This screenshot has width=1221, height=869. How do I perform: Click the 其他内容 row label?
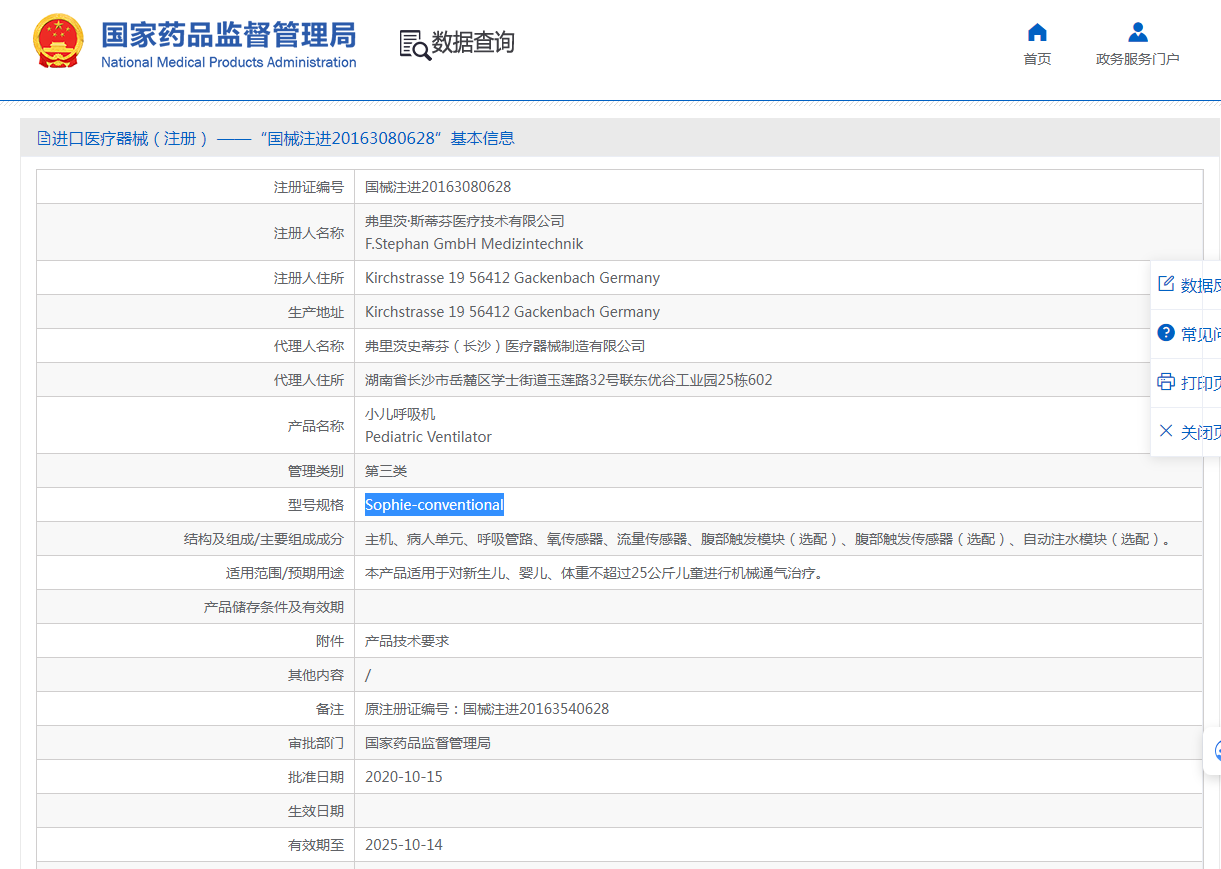[316, 675]
